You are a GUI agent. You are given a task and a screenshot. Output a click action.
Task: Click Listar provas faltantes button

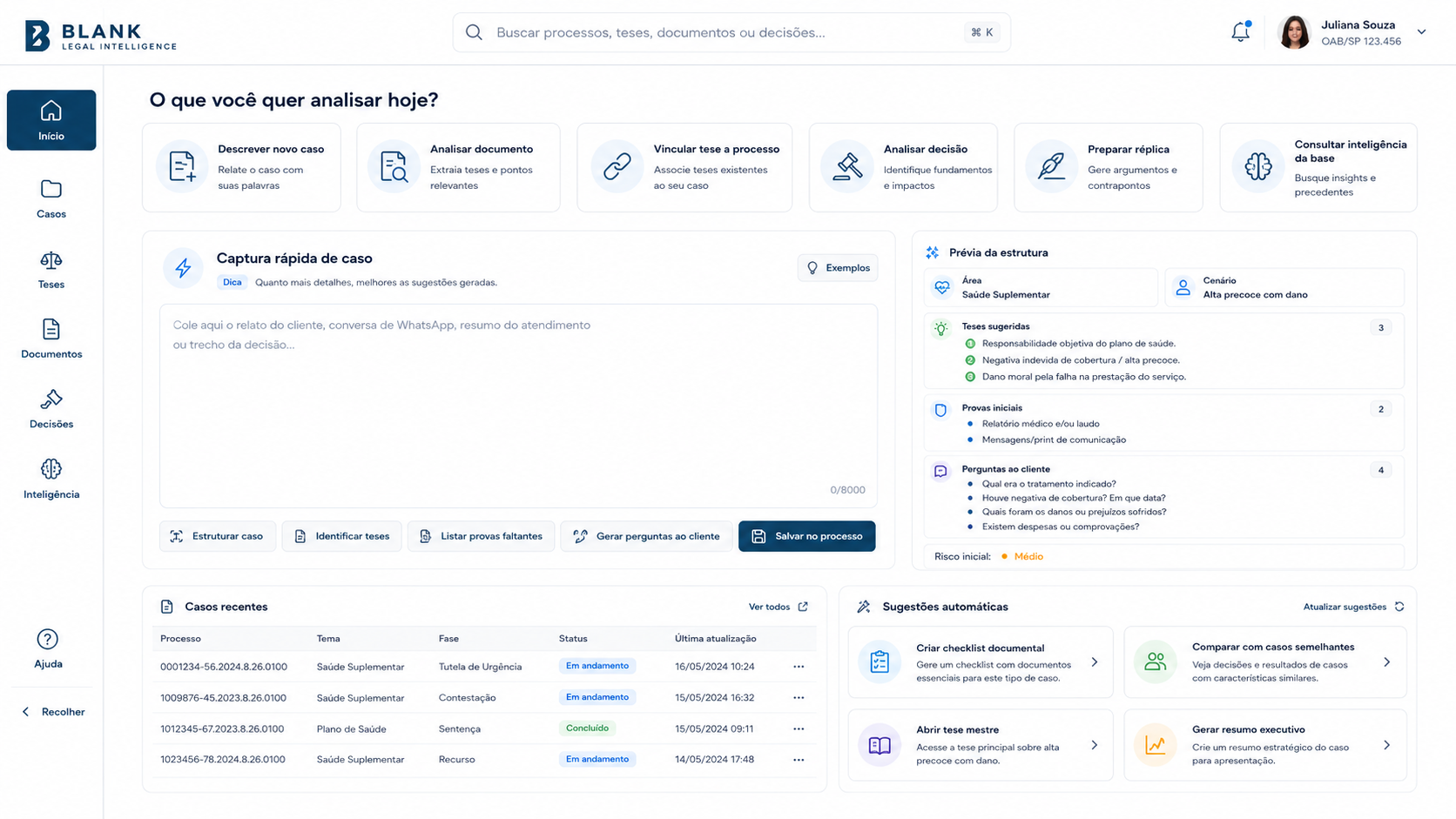coord(481,536)
